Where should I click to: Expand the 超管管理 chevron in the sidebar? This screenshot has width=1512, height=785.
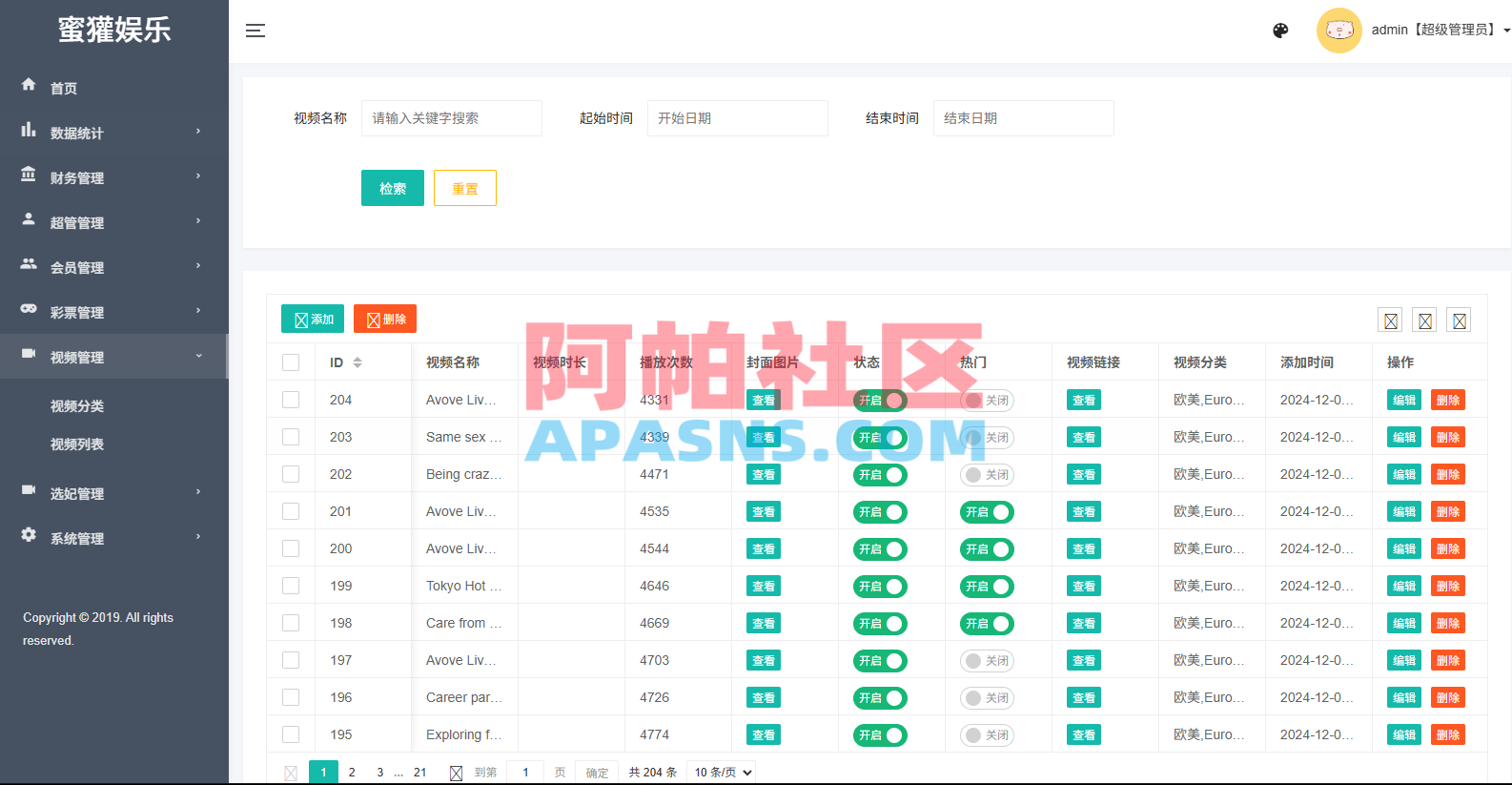coord(198,220)
